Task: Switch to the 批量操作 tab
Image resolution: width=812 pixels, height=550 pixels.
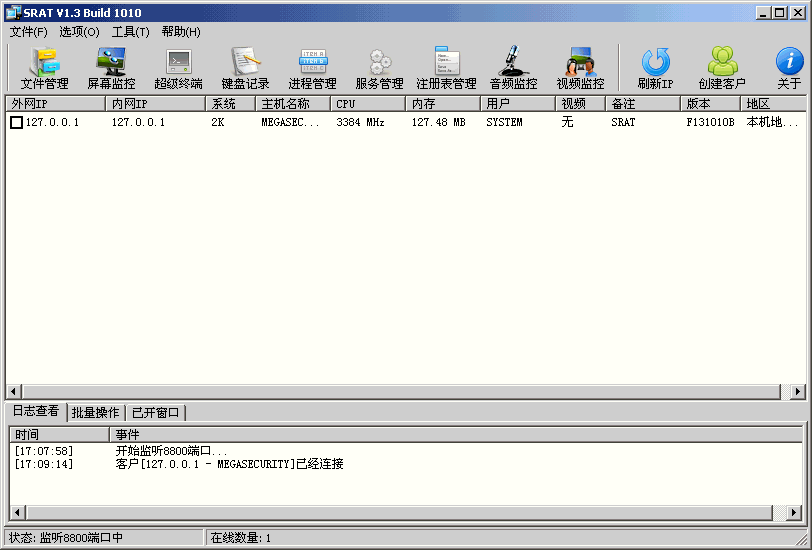Action: 95,413
